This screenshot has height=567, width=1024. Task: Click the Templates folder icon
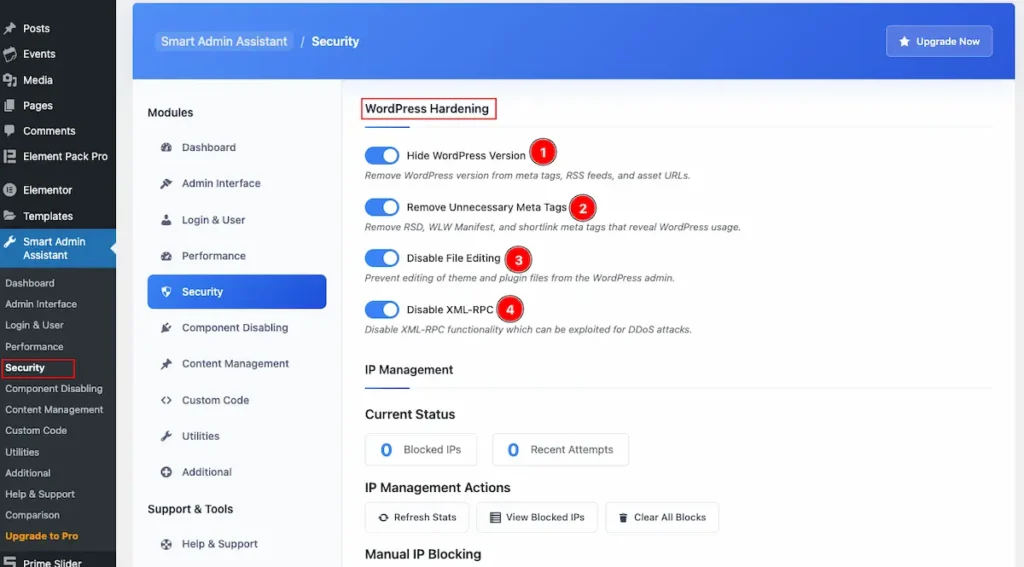[x=9, y=216]
